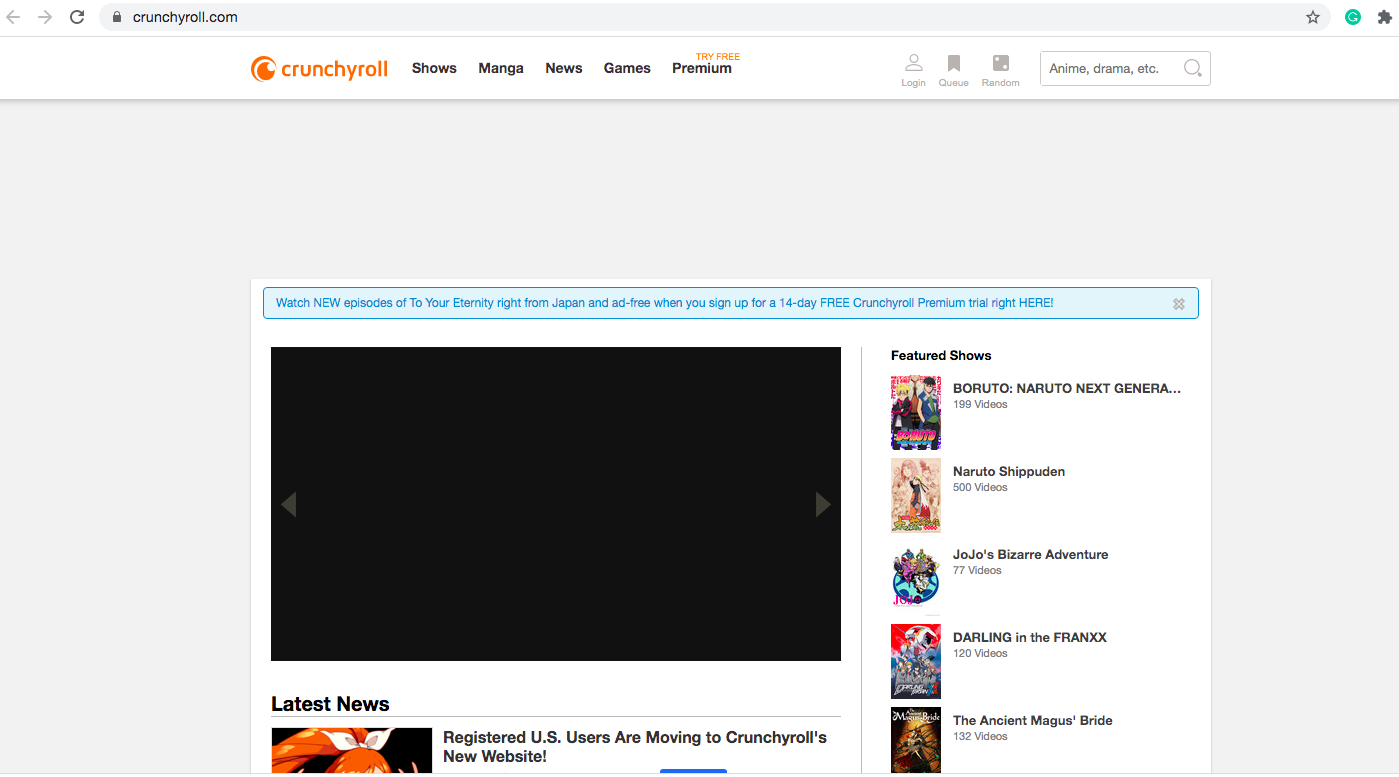Image resolution: width=1399 pixels, height=777 pixels.
Task: Click the Featured Shows heading
Action: (x=941, y=355)
